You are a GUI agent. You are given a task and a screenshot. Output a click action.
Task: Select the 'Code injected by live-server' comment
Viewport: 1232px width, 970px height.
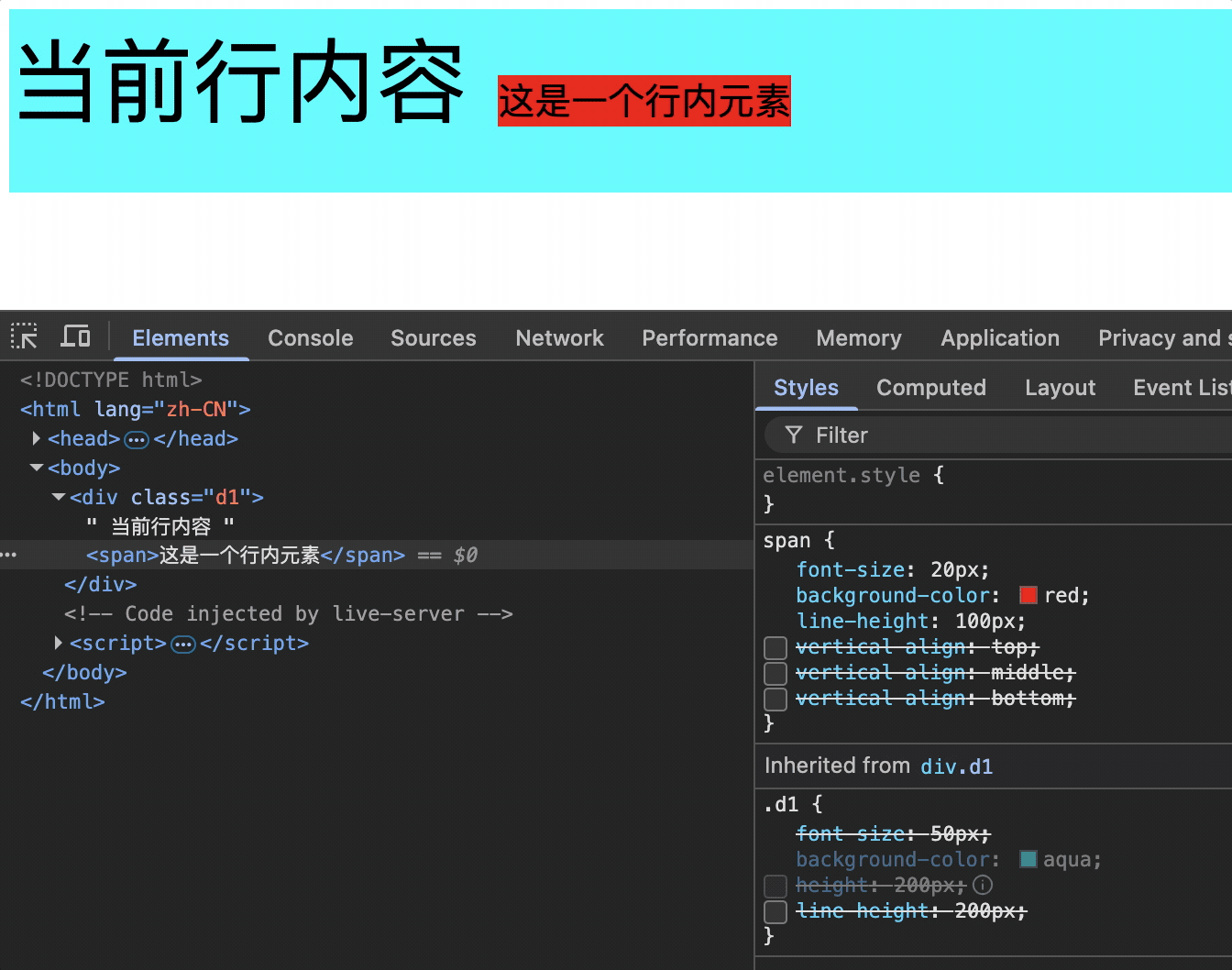[x=288, y=613]
